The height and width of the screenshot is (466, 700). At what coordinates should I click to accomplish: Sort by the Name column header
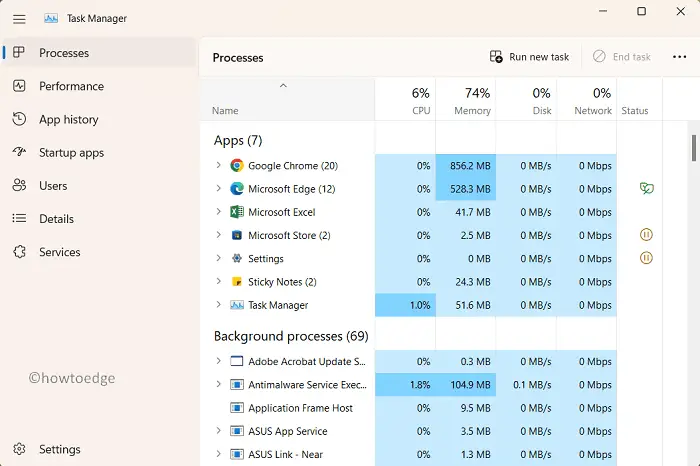287,100
